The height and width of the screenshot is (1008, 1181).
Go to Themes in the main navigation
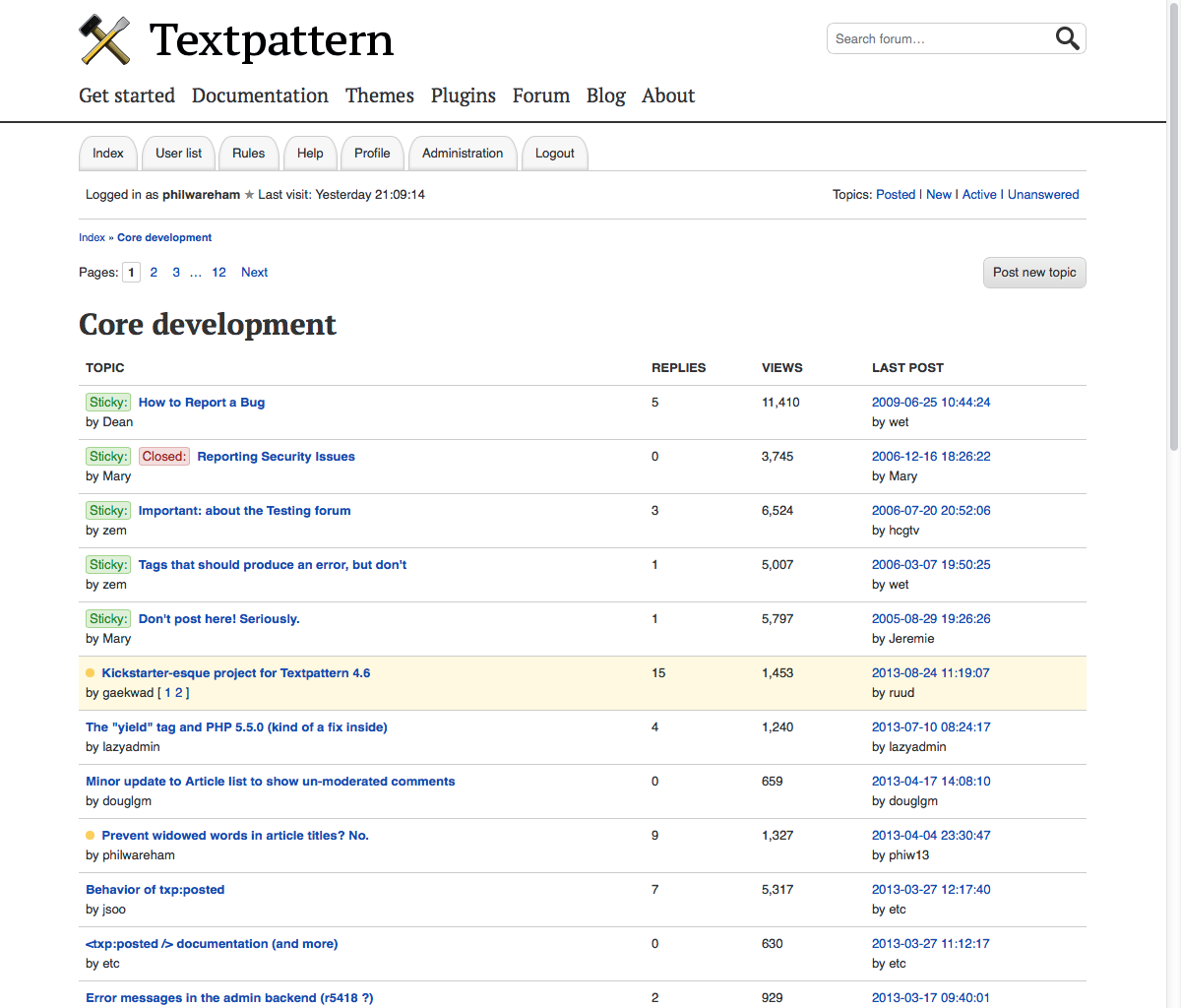point(380,95)
